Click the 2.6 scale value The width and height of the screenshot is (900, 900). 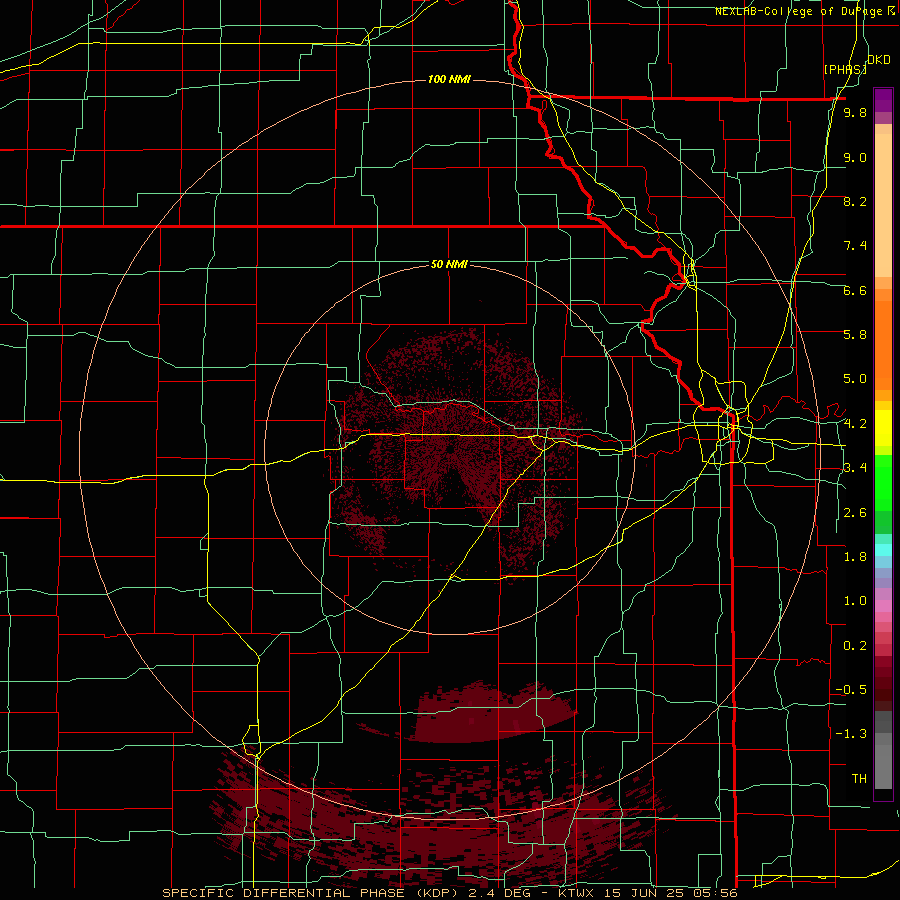(x=855, y=513)
